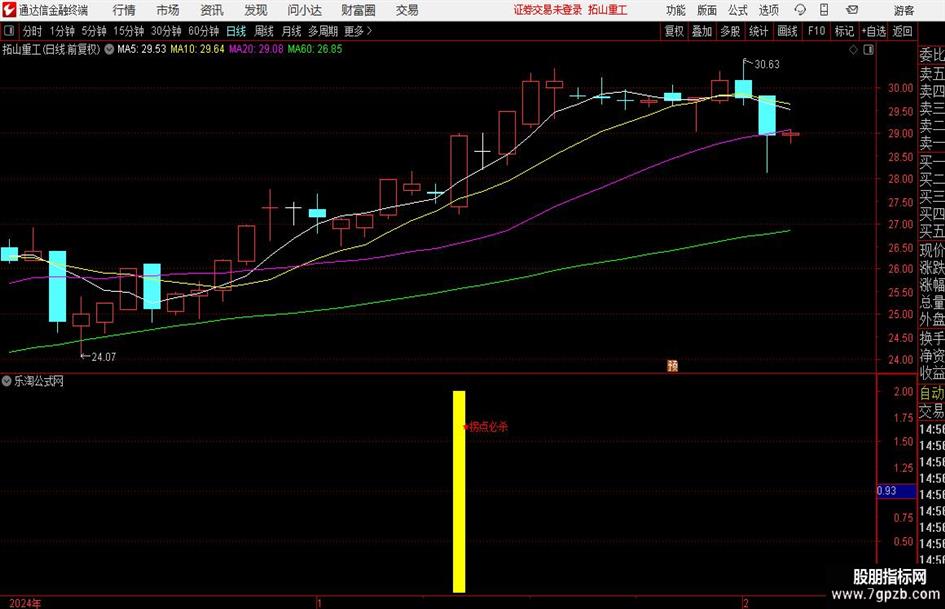Open the mail envelope icon

click(852, 10)
